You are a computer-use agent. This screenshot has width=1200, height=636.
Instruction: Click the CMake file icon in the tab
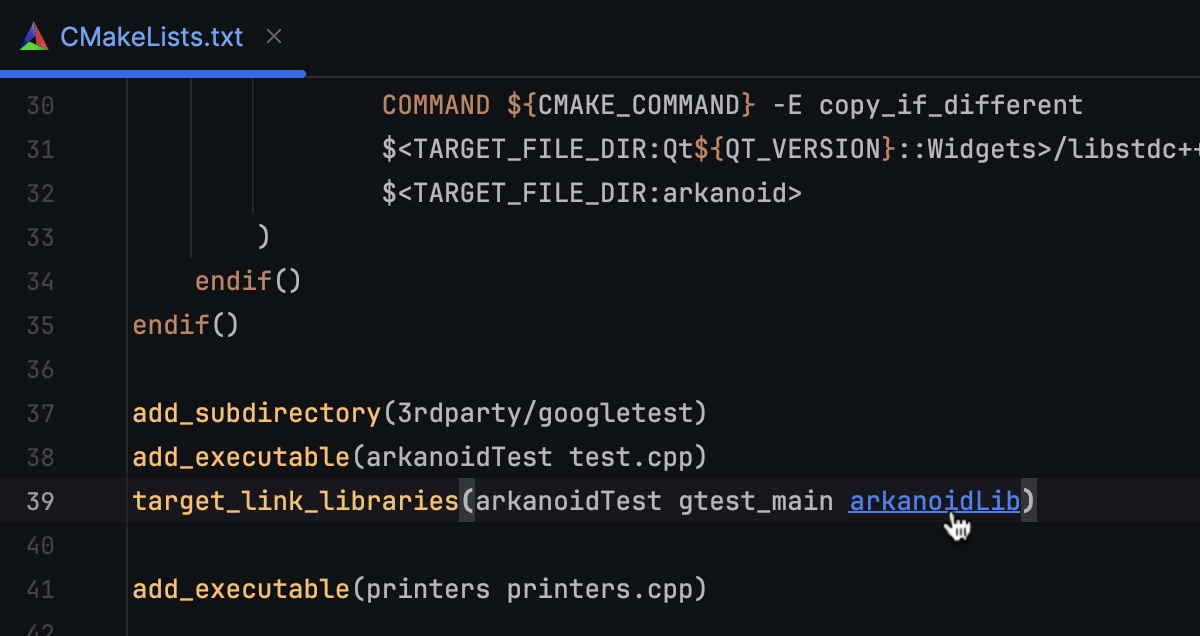tap(35, 37)
